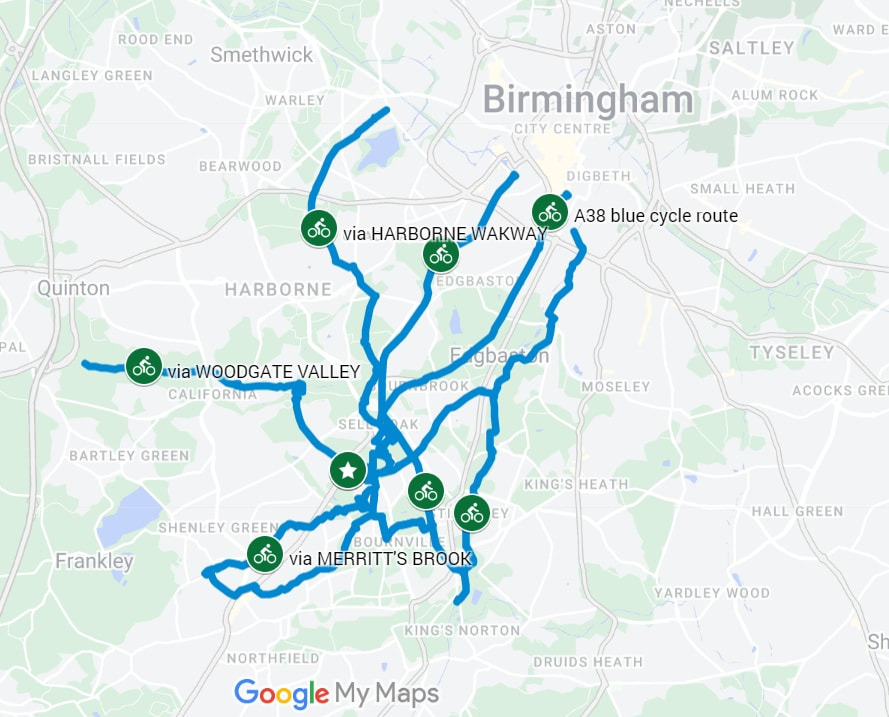Click the Merritt's Brook bicycle marker
889x717 pixels.
pos(265,554)
